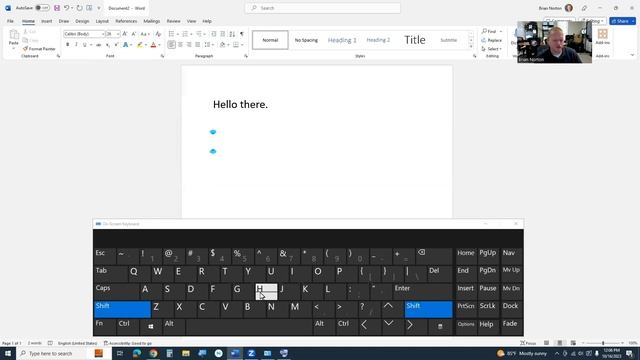This screenshot has width=640, height=360.
Task: Apply the Normal style
Action: [x=270, y=40]
